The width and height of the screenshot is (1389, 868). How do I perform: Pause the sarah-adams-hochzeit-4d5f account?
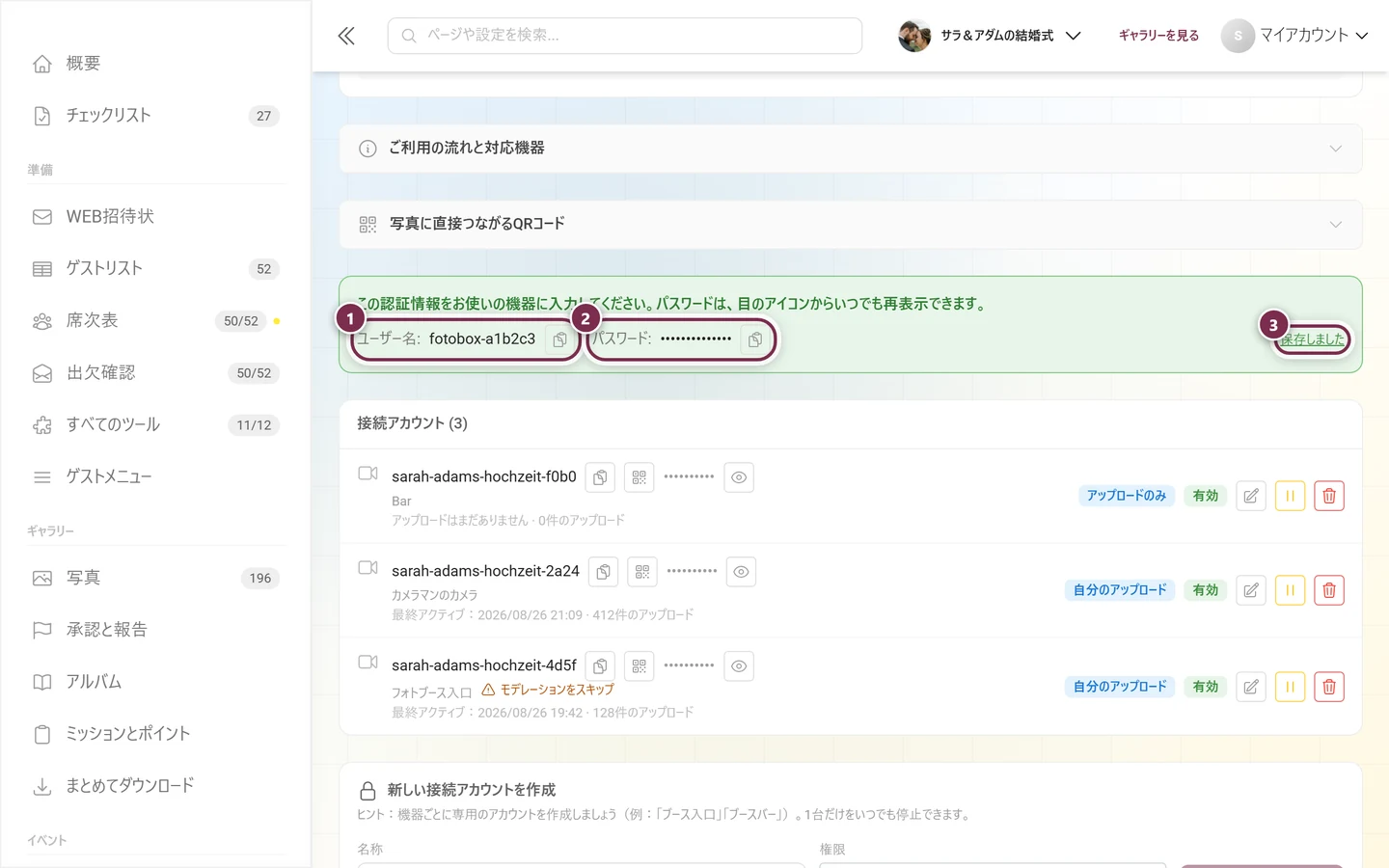1290,687
